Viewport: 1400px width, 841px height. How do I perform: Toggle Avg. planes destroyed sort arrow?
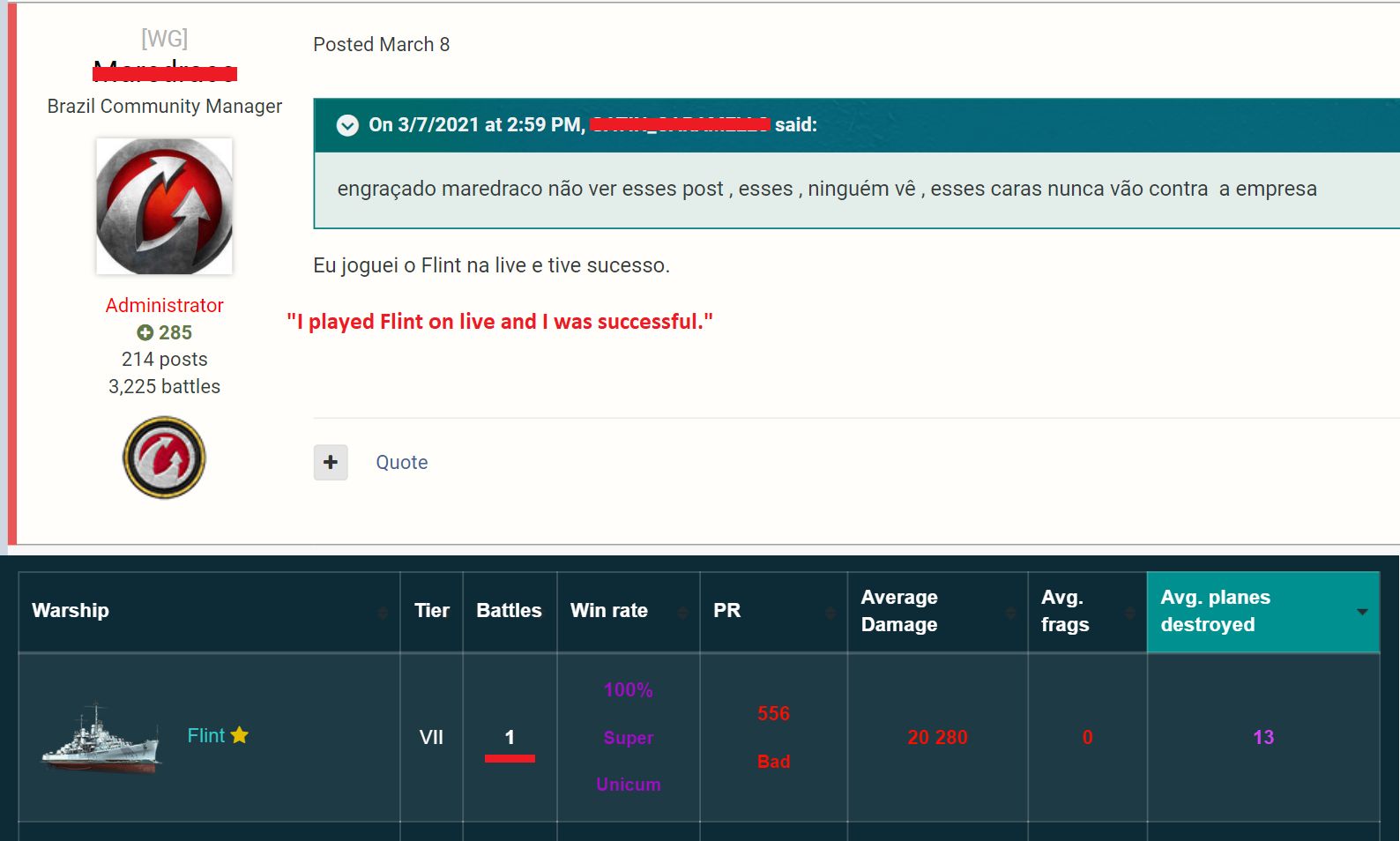1362,612
